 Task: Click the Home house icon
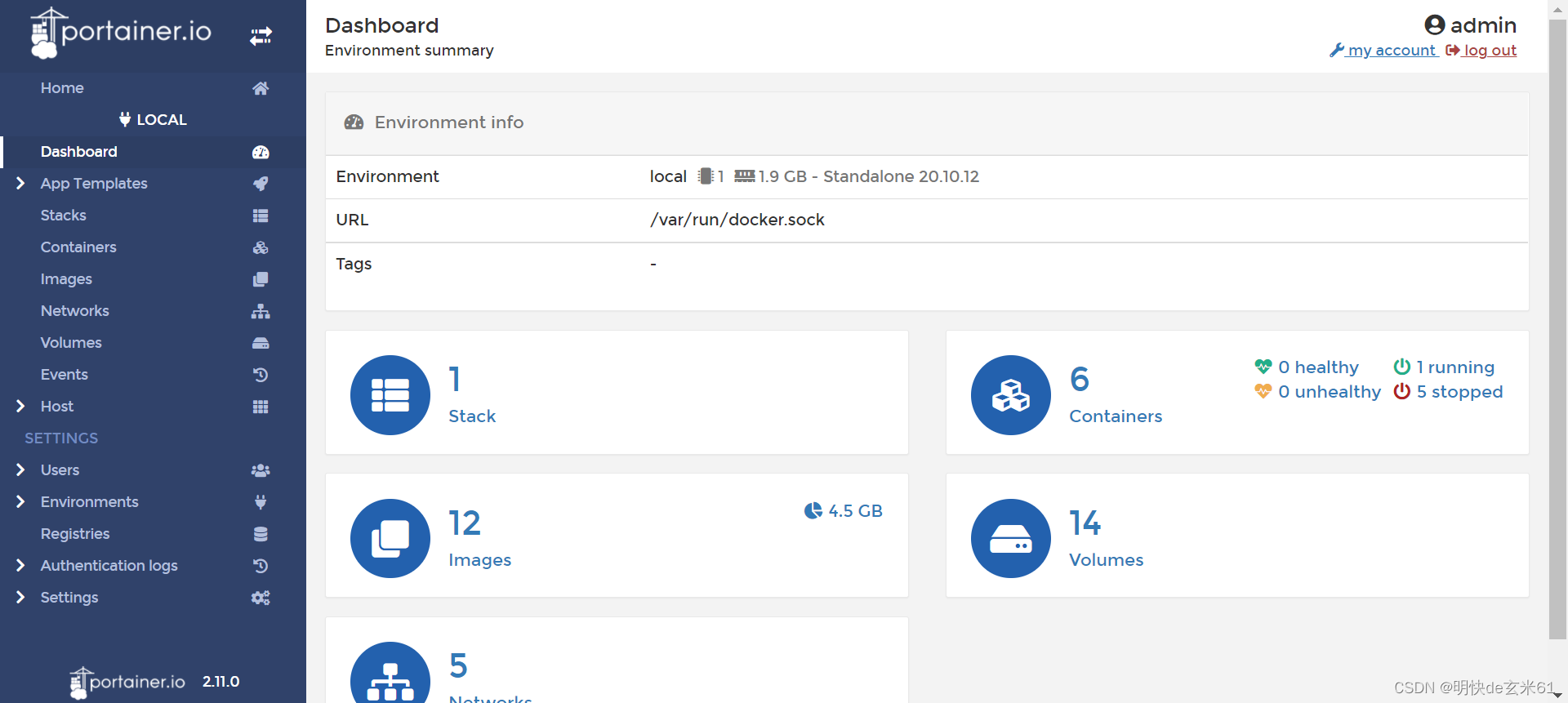261,88
